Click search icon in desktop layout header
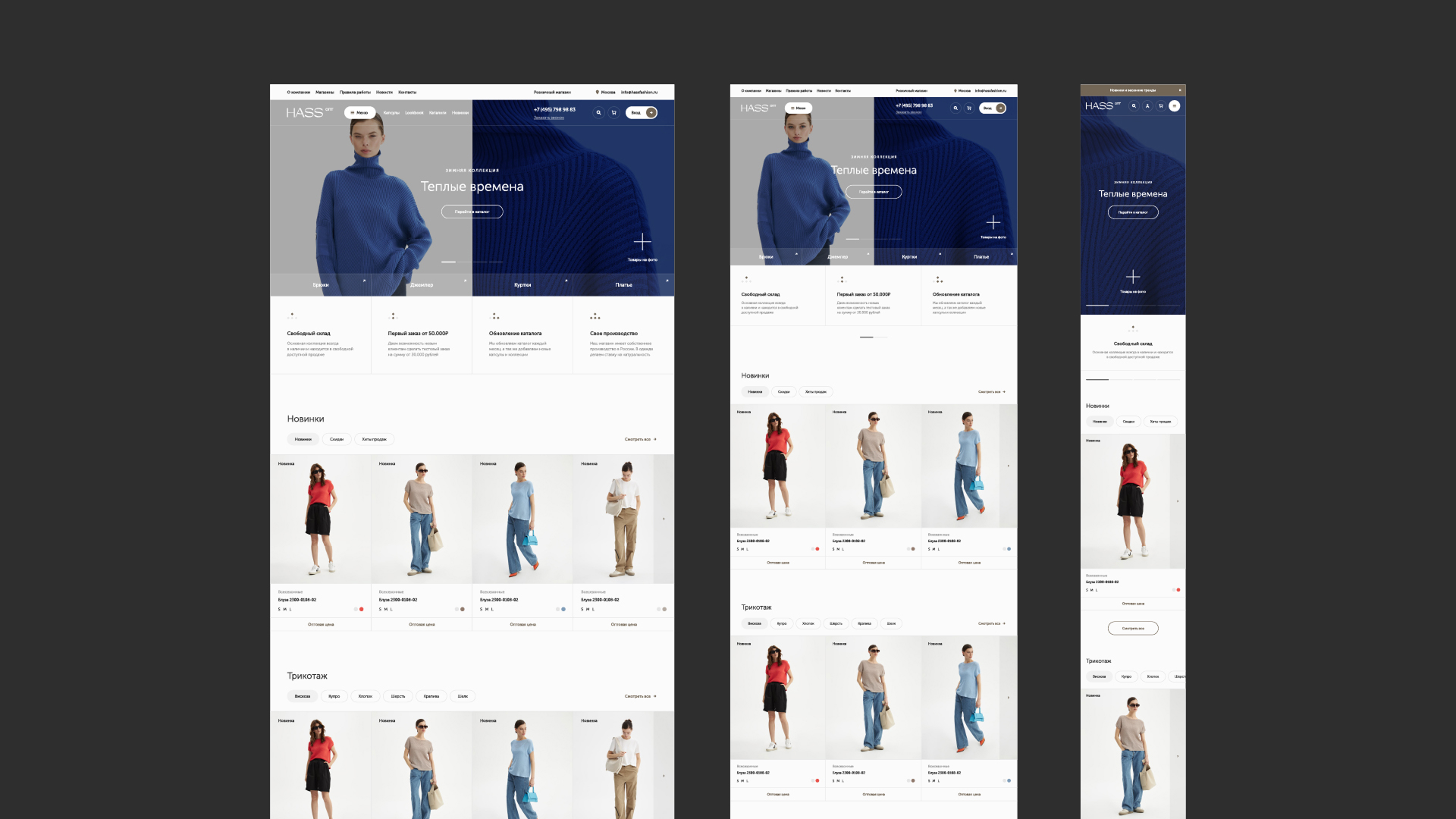The image size is (1456, 819). coord(598,112)
